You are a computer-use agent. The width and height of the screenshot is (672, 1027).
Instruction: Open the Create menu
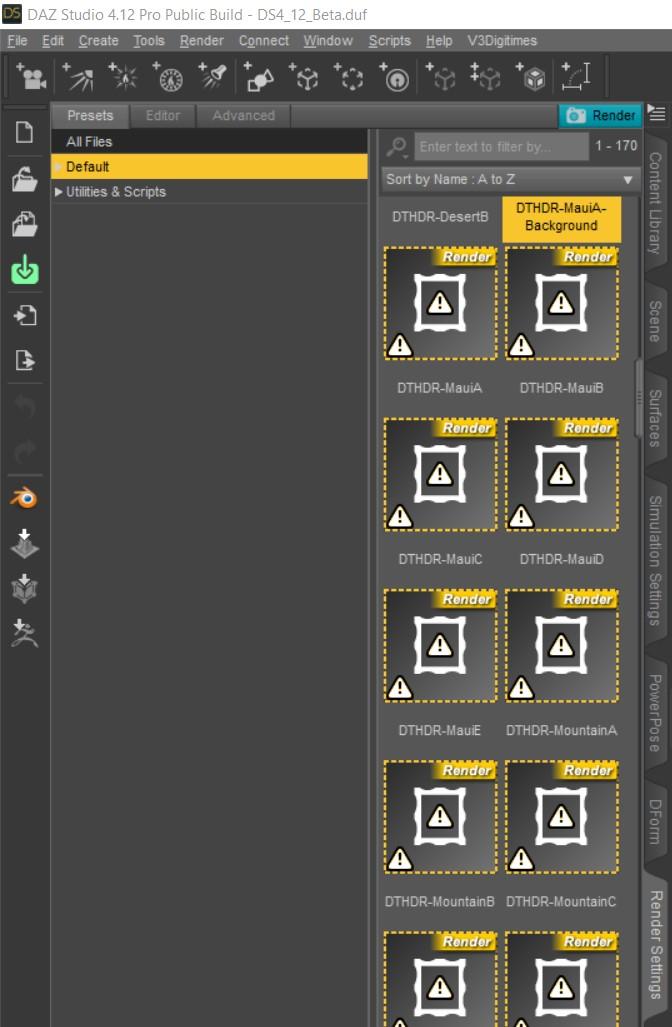tap(98, 41)
